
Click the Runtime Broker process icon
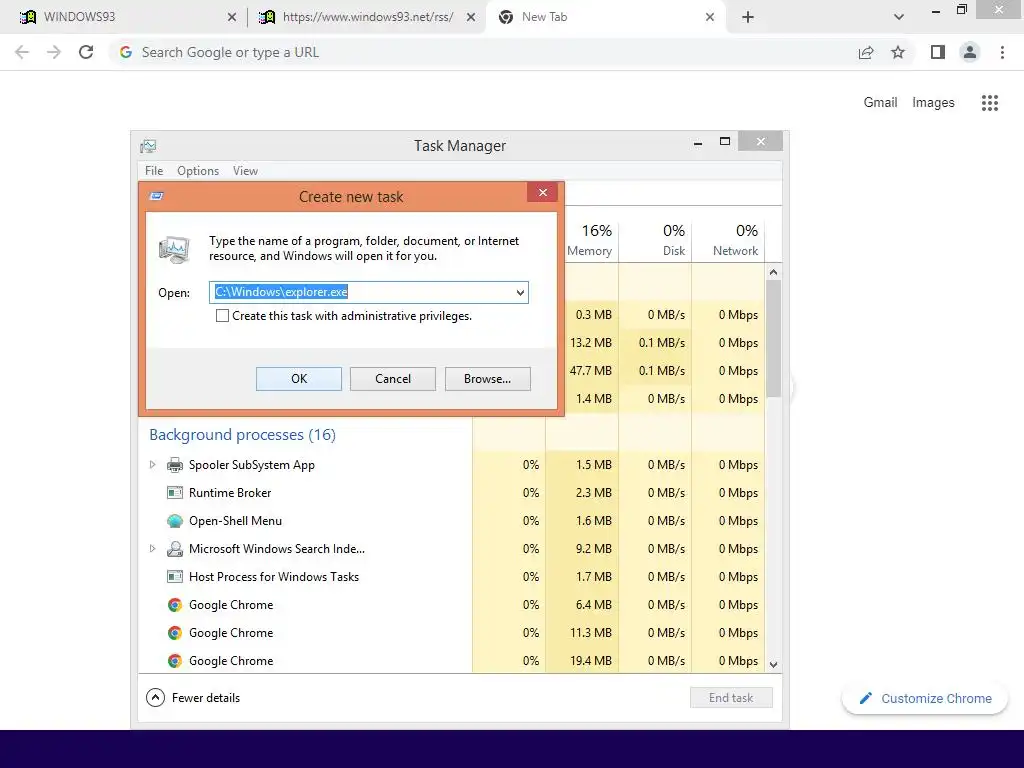pos(174,493)
